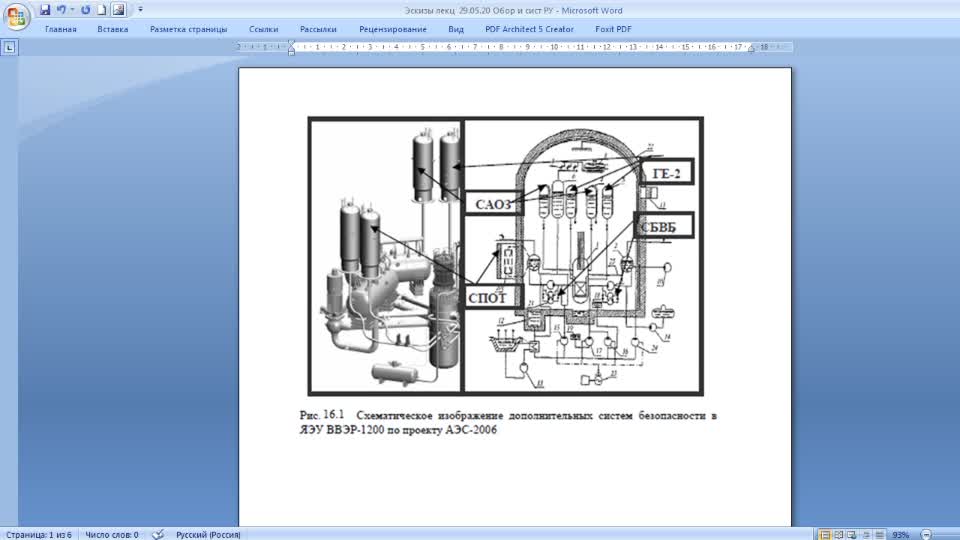This screenshot has width=960, height=540.
Task: Switch to Full Screen Reading view
Action: click(838, 534)
